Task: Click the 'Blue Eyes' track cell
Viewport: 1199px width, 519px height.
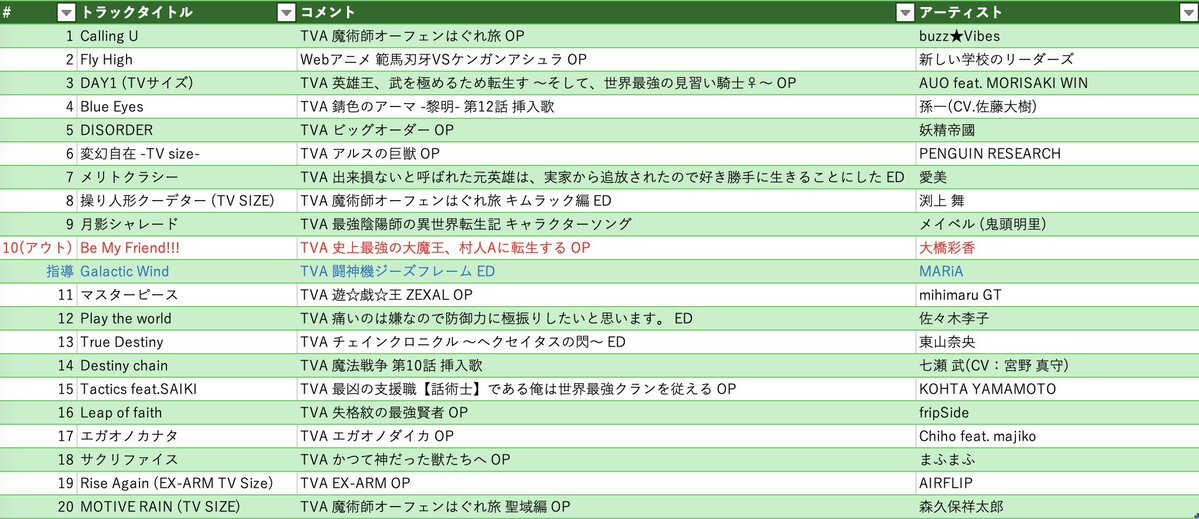Action: coord(186,106)
